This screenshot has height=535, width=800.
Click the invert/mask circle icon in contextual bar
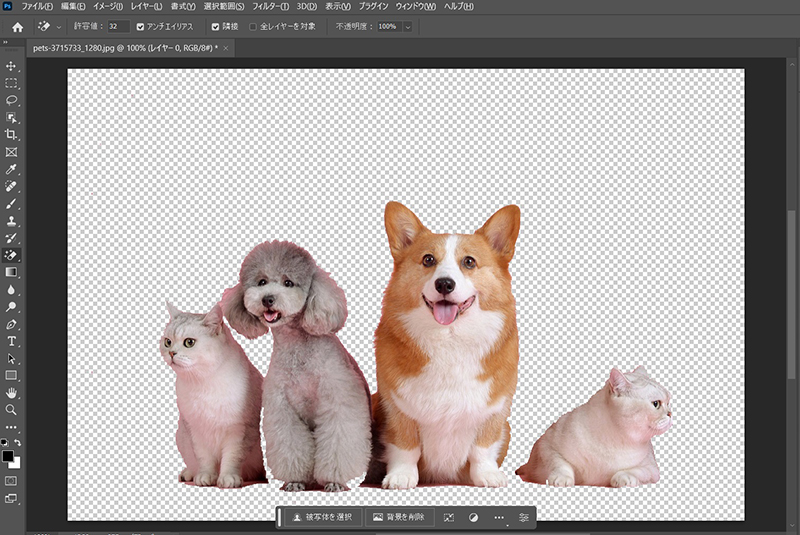[473, 517]
